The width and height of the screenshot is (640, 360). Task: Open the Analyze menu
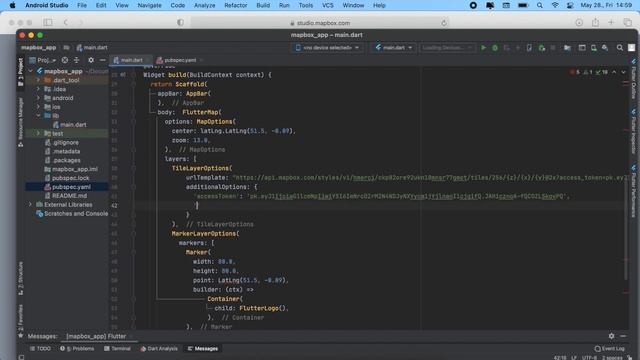click(204, 5)
